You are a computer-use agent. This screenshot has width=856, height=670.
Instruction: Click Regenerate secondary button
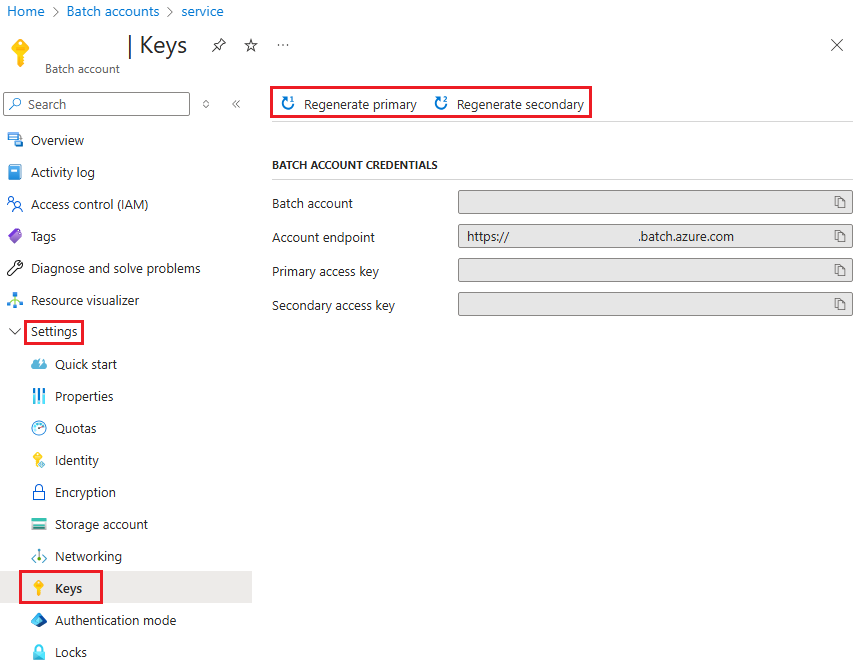[508, 104]
